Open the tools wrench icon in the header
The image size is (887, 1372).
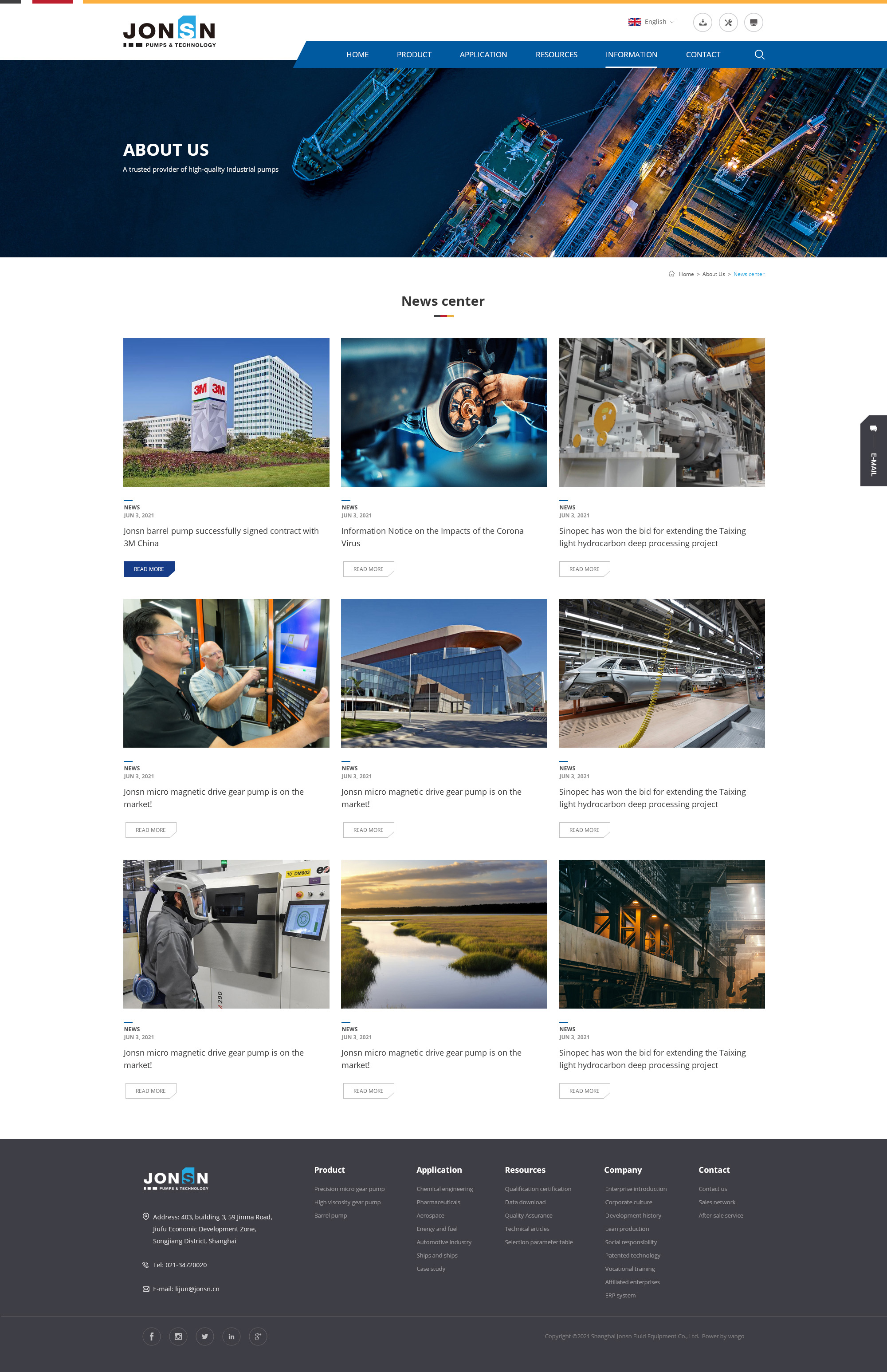pos(728,23)
